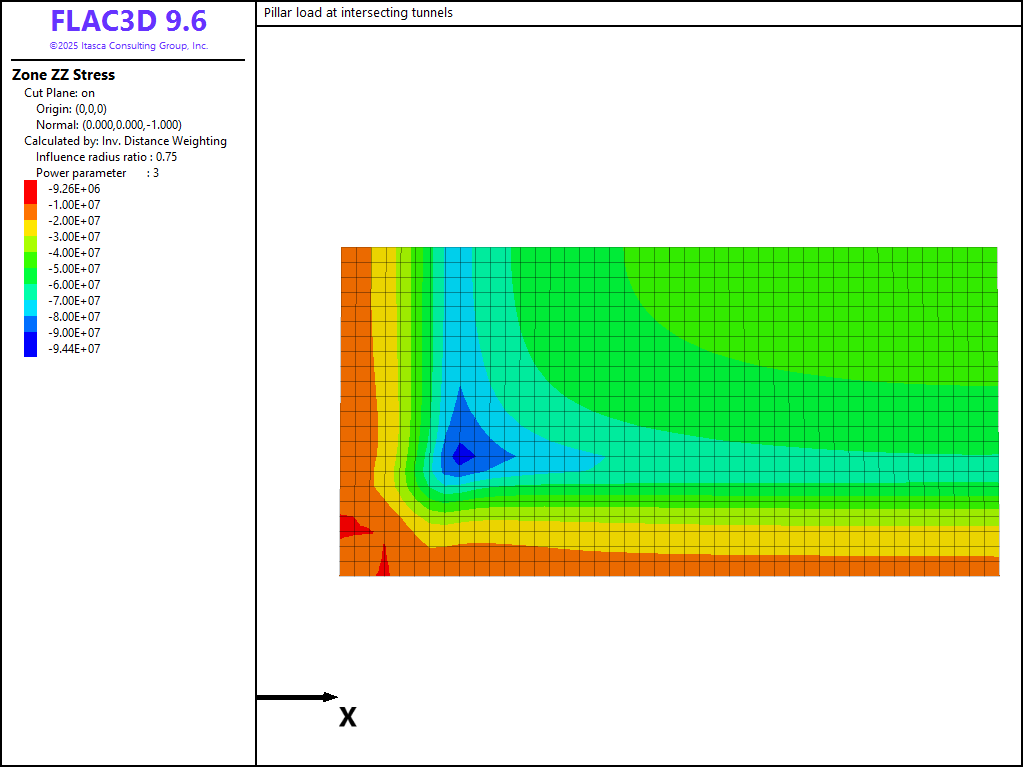Click the 'Pillar load at intersecting tunnels' title
The height and width of the screenshot is (768, 1024).
[358, 13]
